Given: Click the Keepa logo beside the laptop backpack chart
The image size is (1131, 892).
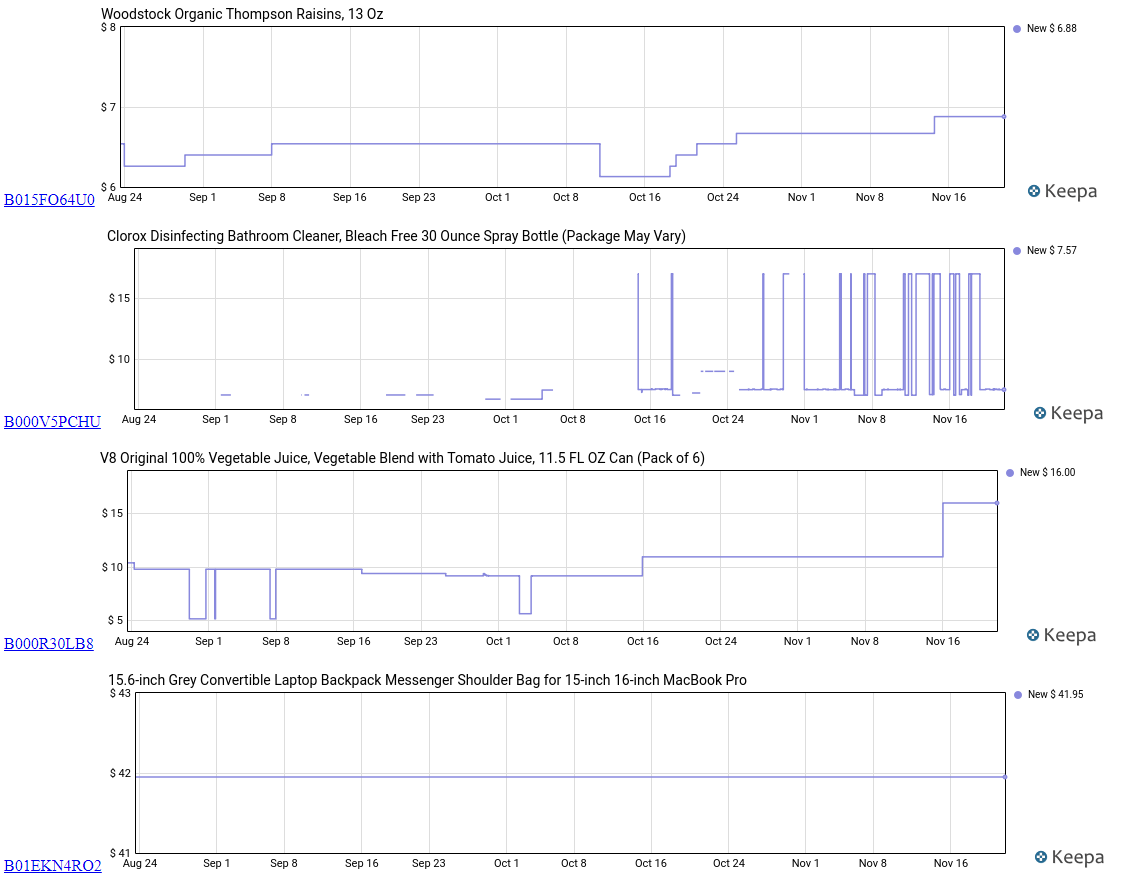Looking at the screenshot, I should [x=1068, y=857].
